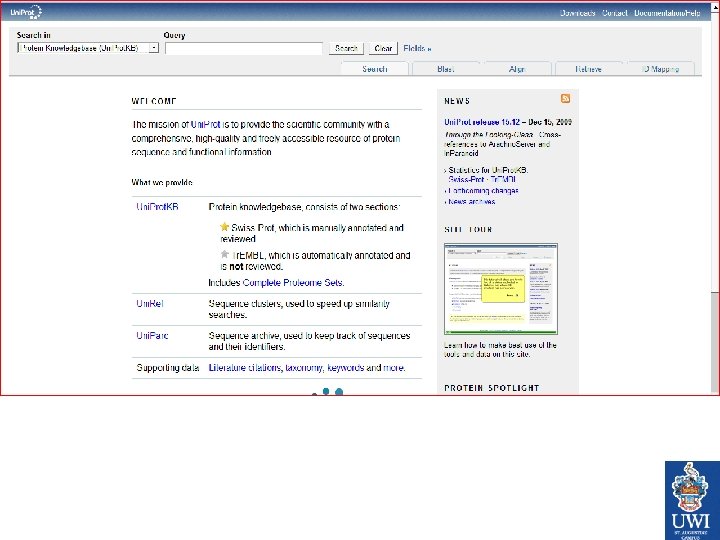Open the Complete Proteome Sets link

tap(293, 283)
